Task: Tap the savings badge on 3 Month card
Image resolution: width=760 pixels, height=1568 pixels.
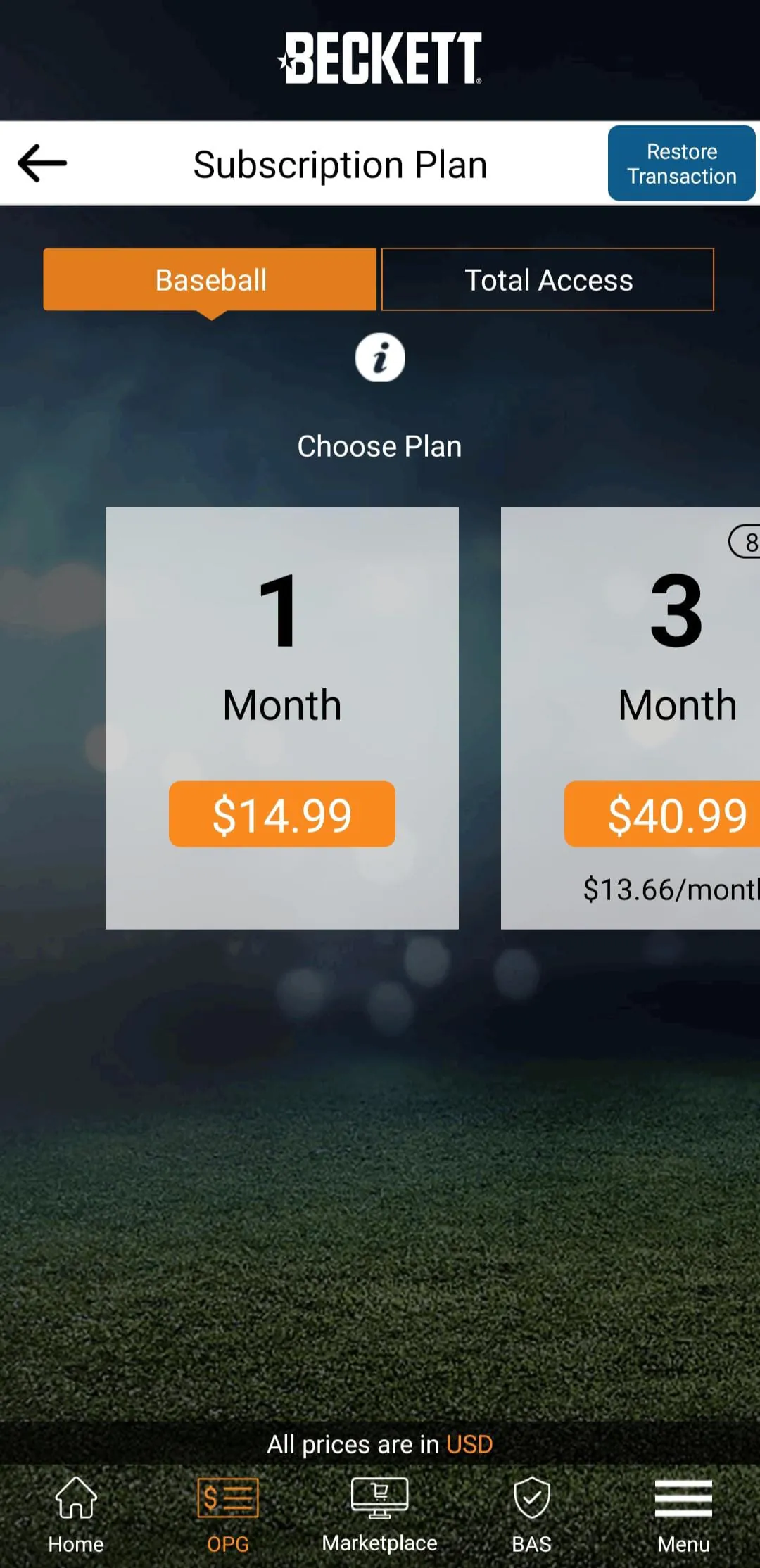Action: coord(746,542)
